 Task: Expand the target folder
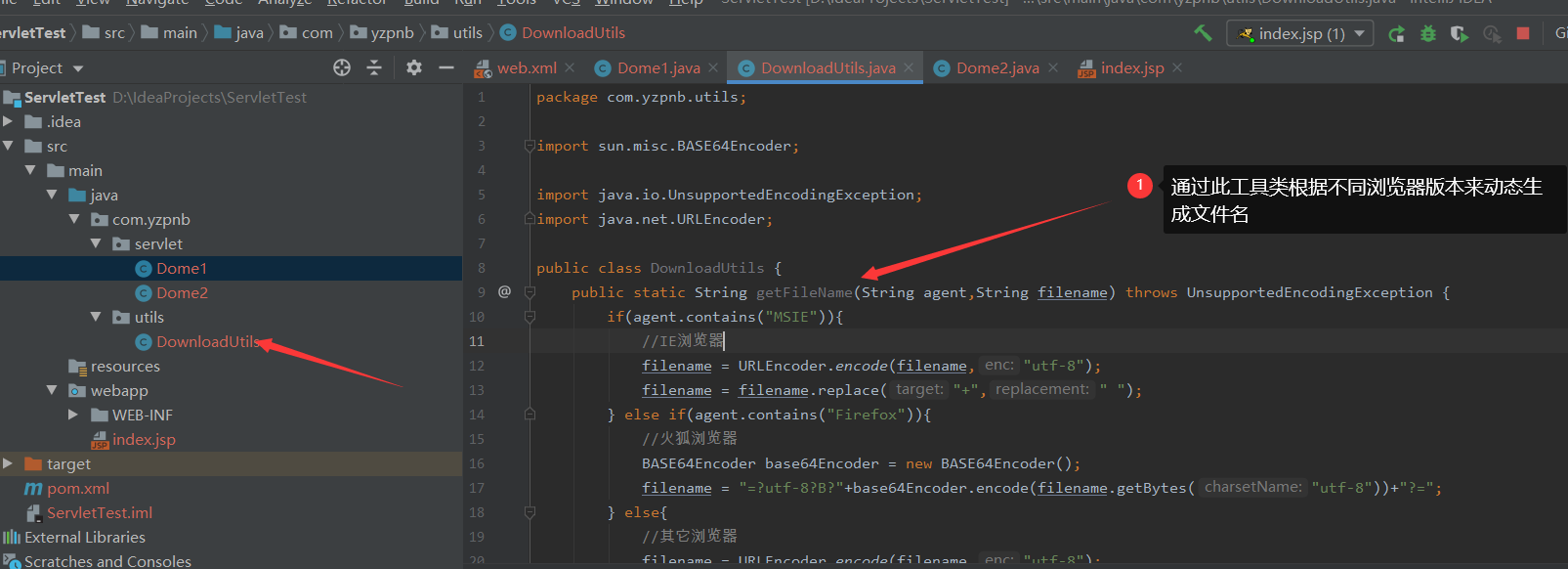[8, 463]
